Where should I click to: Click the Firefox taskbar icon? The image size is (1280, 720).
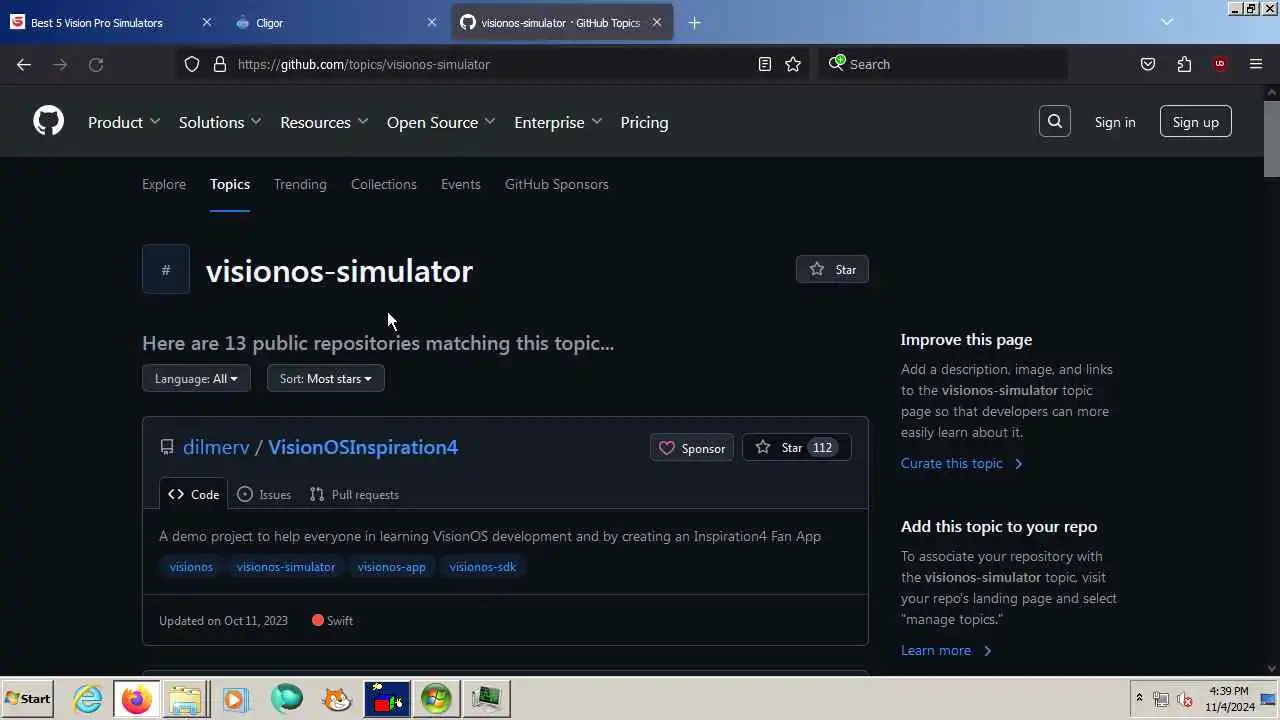point(137,699)
